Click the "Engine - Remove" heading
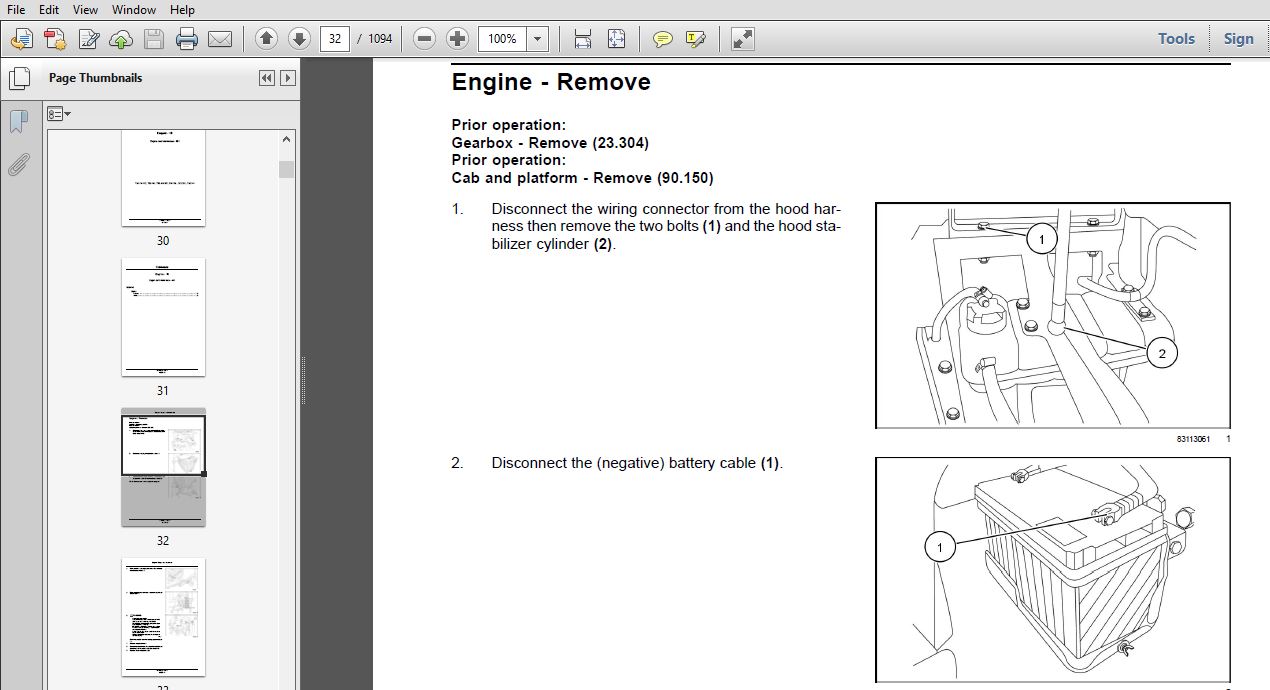1270x690 pixels. [551, 82]
